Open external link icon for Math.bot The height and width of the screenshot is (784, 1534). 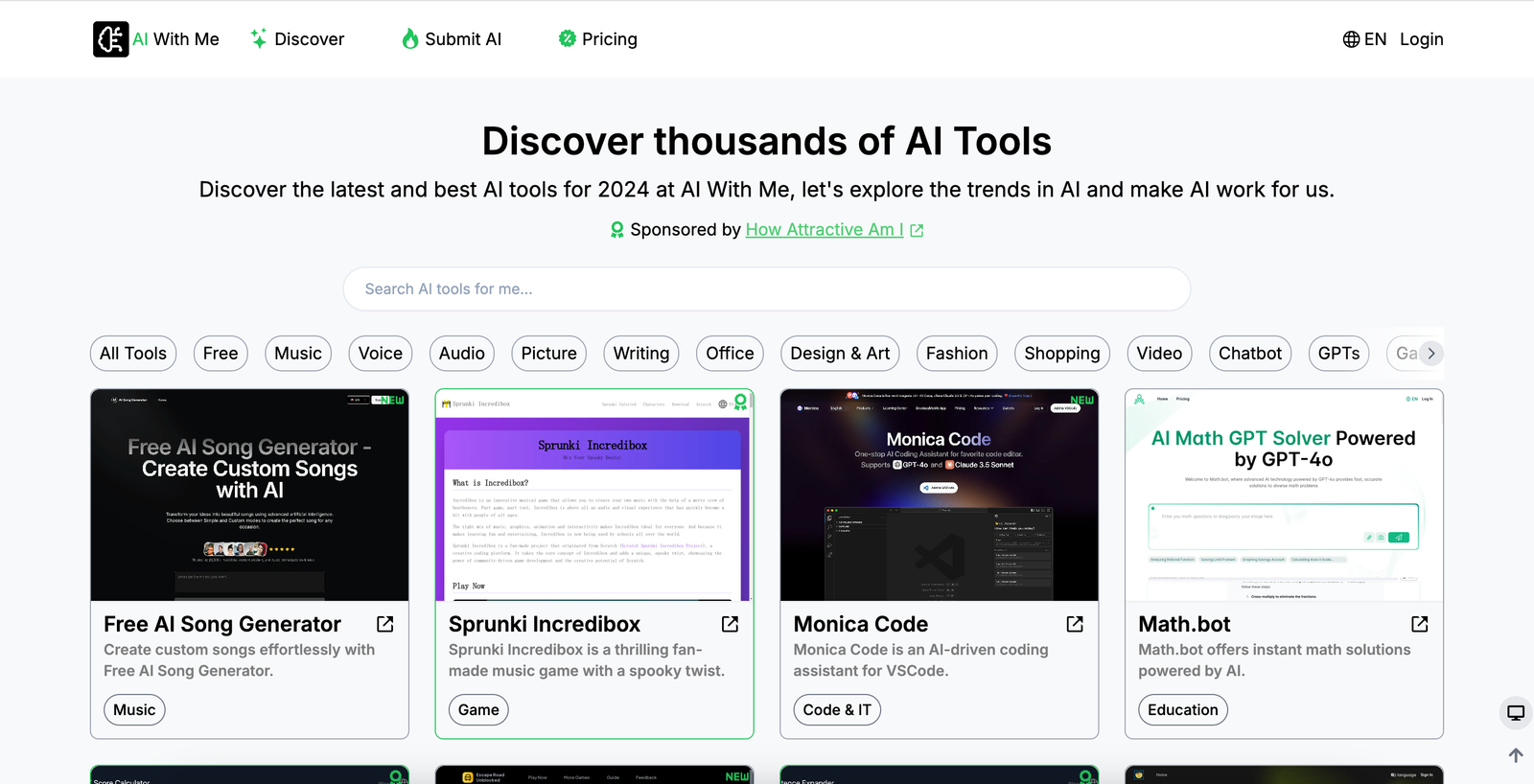[x=1420, y=624]
